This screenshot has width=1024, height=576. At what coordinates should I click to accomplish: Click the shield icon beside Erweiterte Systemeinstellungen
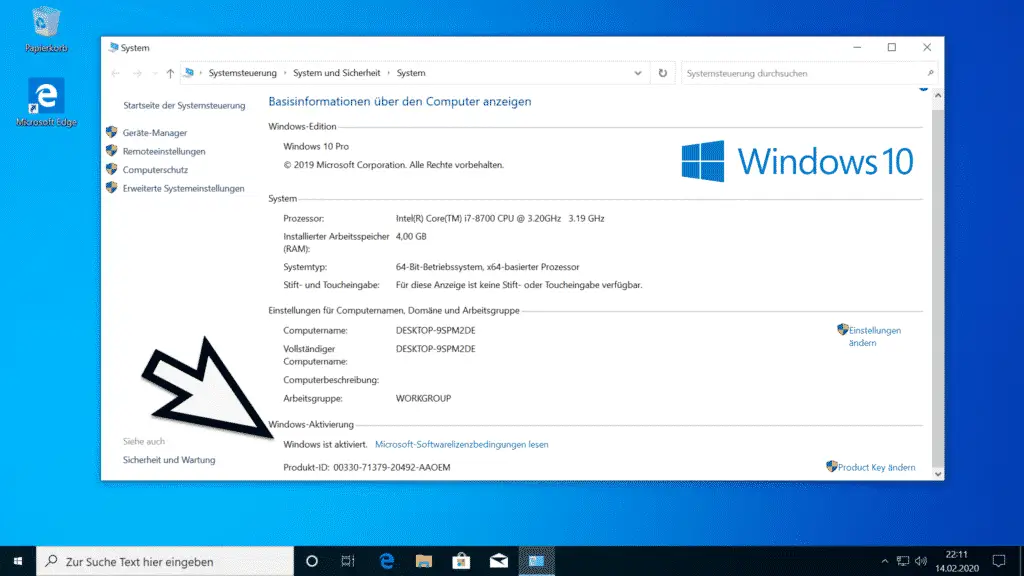point(112,187)
